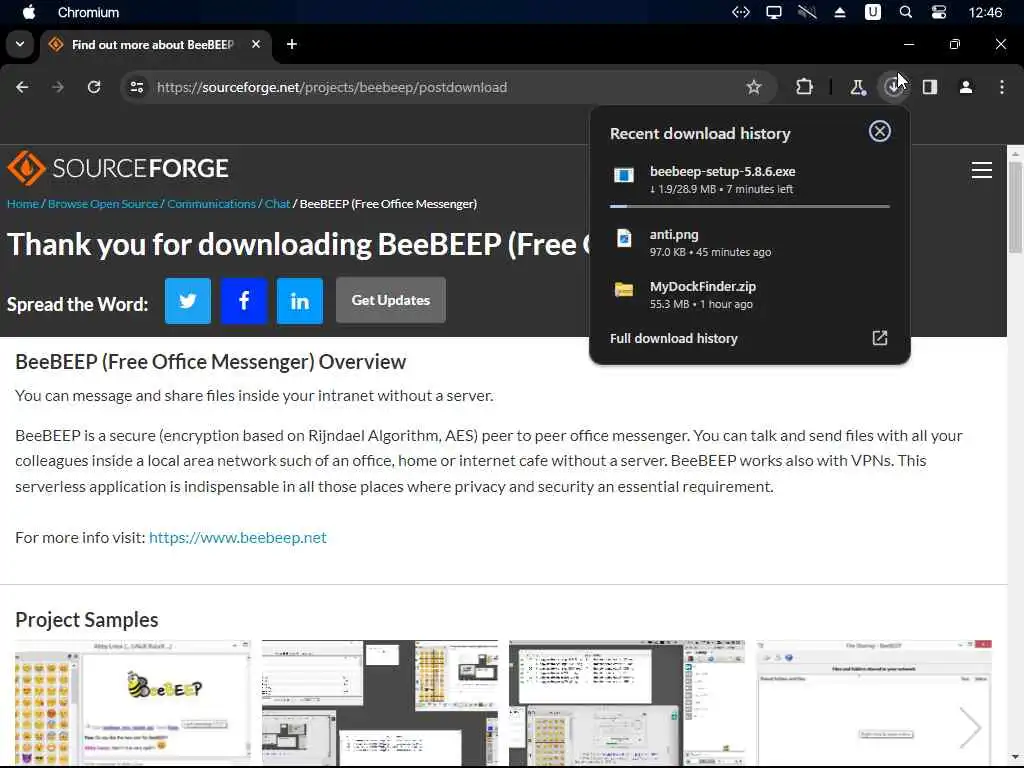1024x768 pixels.
Task: Advance project samples with next arrow
Action: point(970,727)
